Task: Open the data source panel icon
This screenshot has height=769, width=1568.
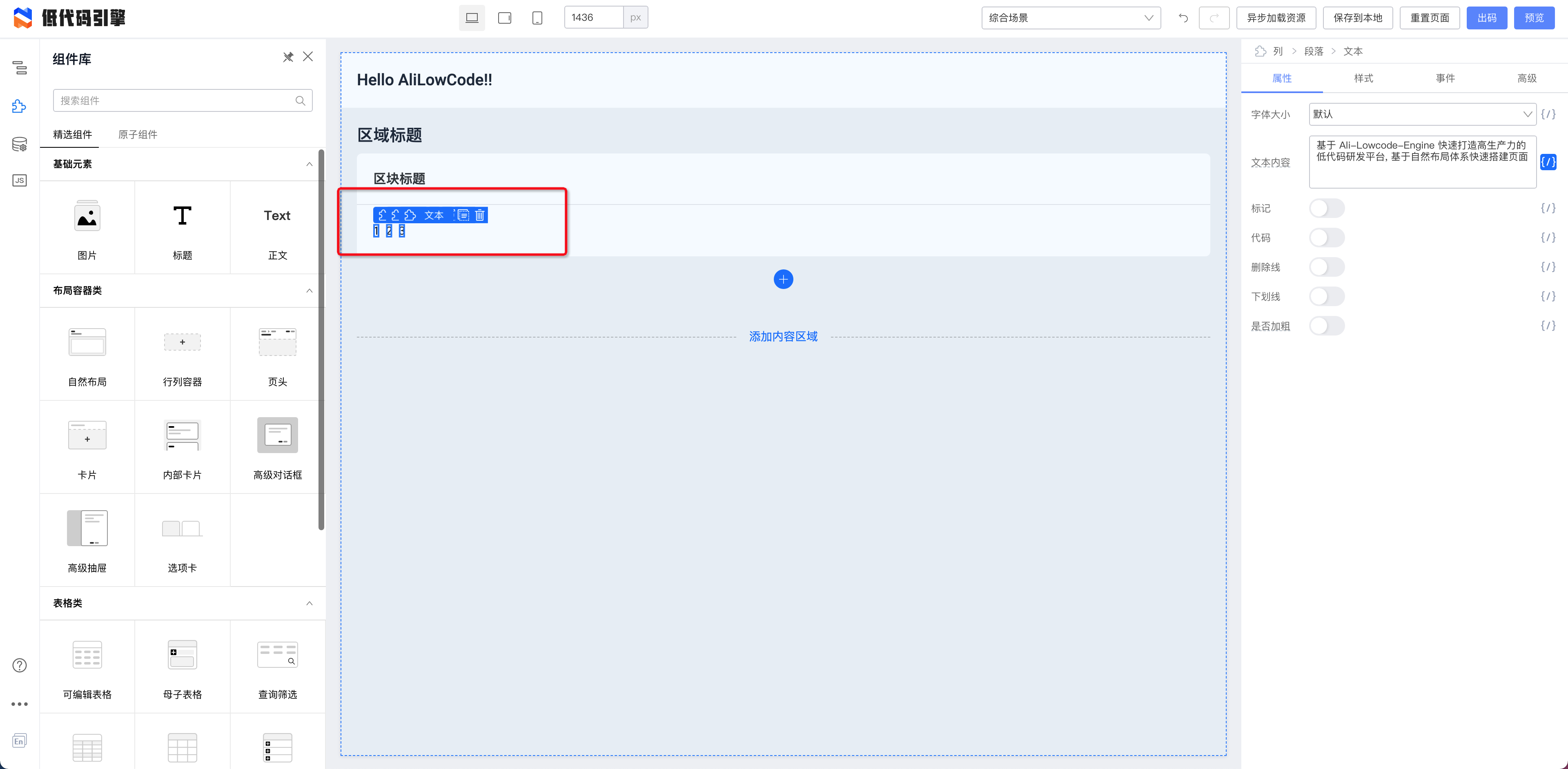Action: click(x=20, y=144)
